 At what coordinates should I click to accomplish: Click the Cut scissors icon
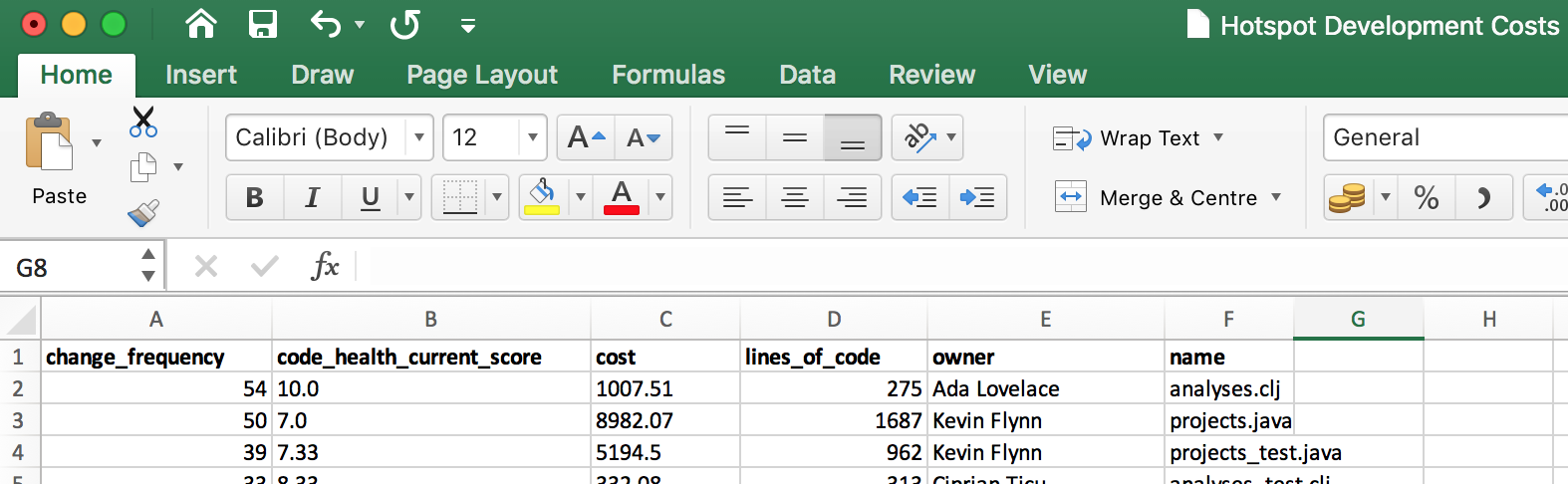tap(143, 122)
